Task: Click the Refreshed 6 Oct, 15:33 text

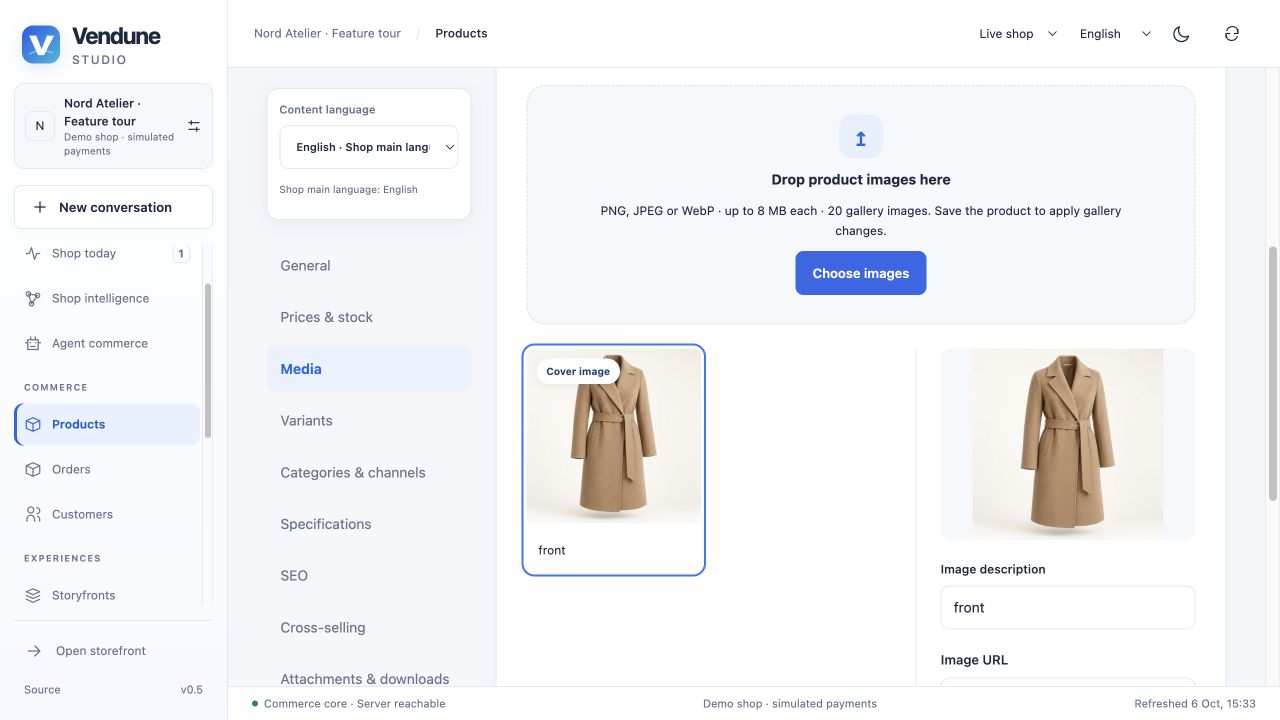Action: pyautogui.click(x=1195, y=704)
